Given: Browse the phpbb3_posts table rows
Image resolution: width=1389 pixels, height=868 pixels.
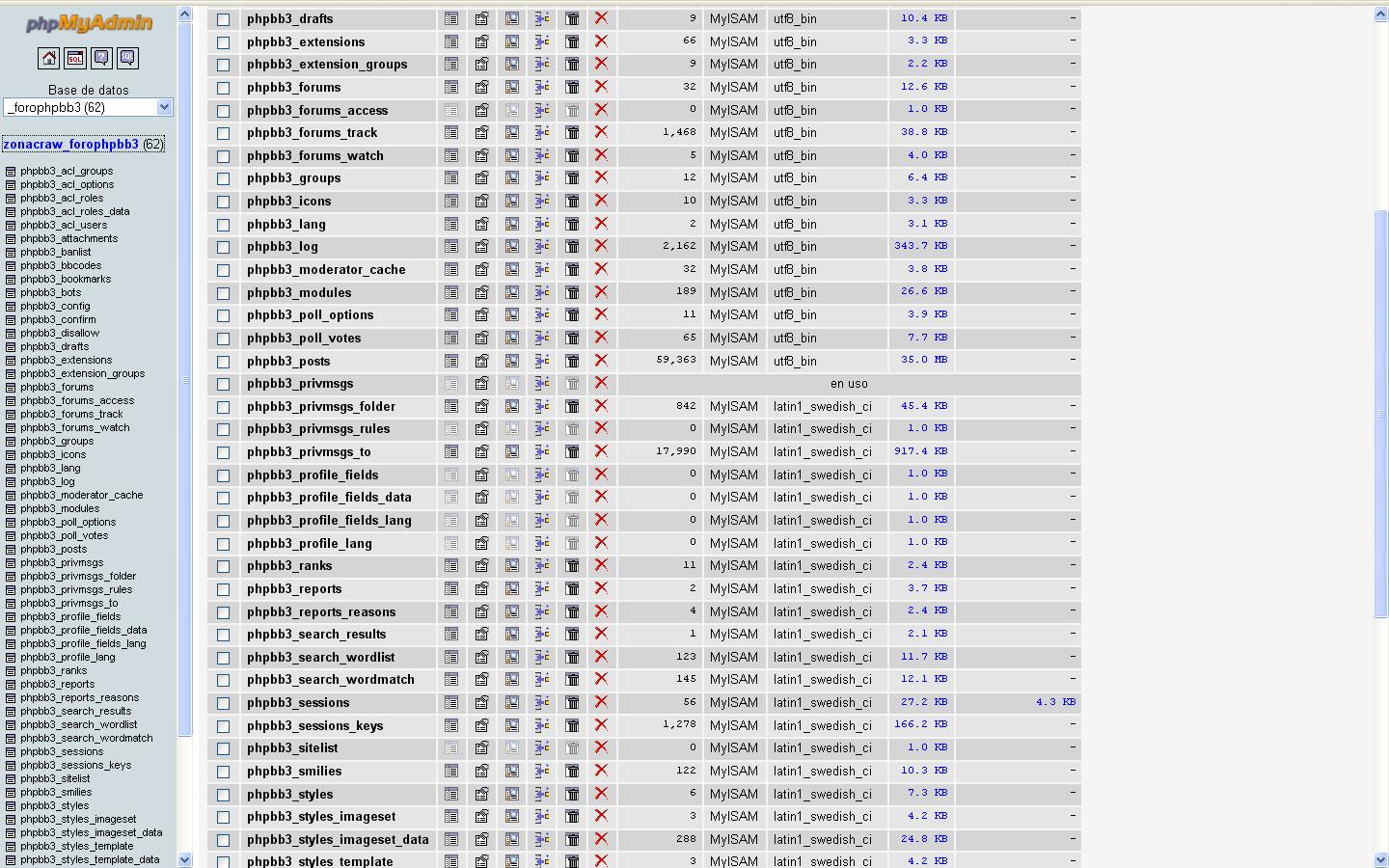Looking at the screenshot, I should pos(451,361).
